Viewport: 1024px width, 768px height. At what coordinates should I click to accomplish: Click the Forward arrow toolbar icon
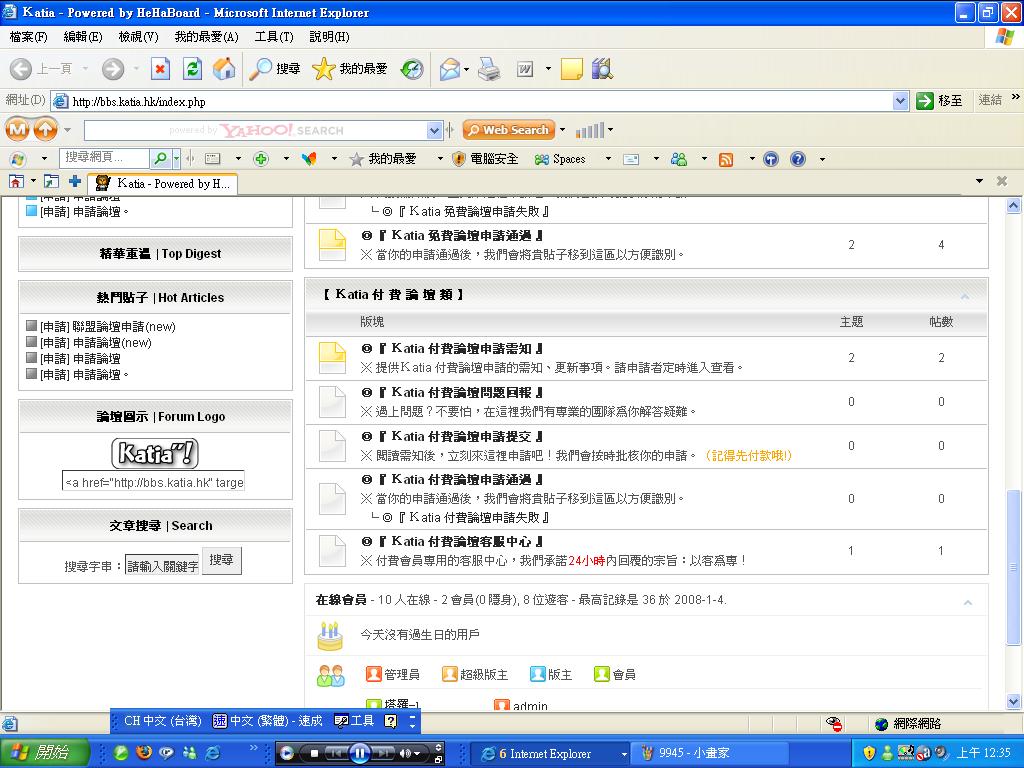pos(112,69)
